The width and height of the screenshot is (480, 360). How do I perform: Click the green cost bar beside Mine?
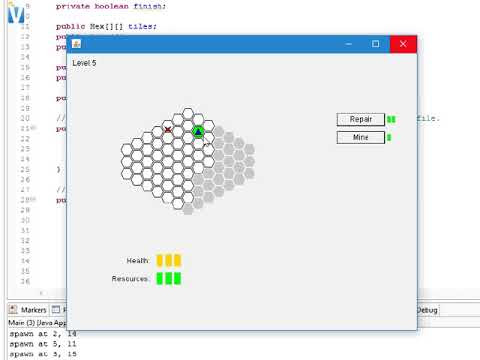389,137
